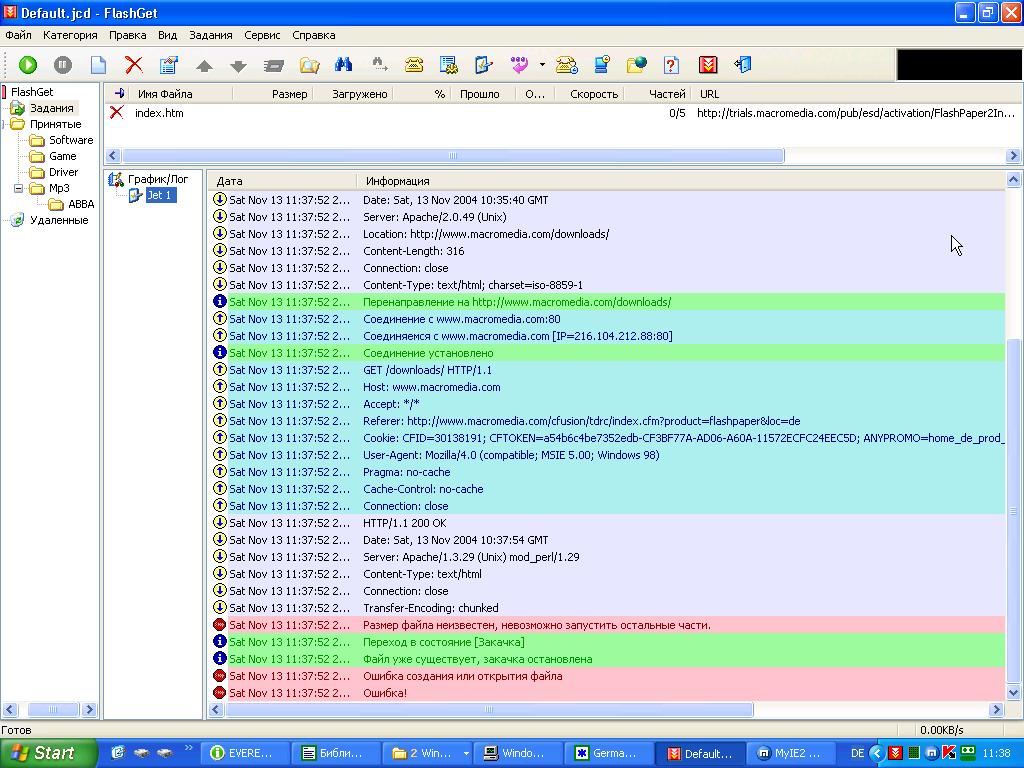Click the Help question mark icon

tap(671, 65)
